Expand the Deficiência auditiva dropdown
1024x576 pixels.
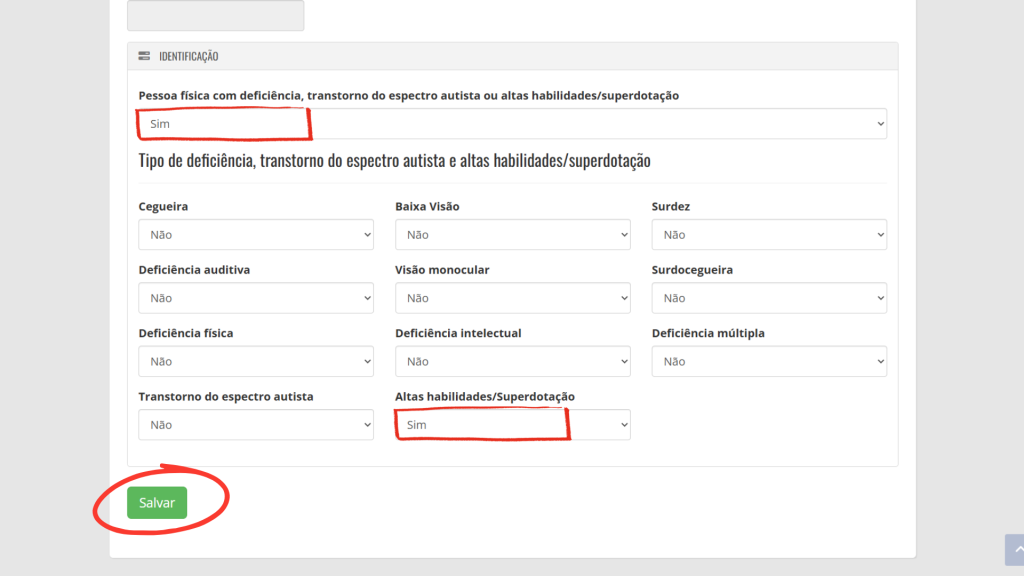256,298
